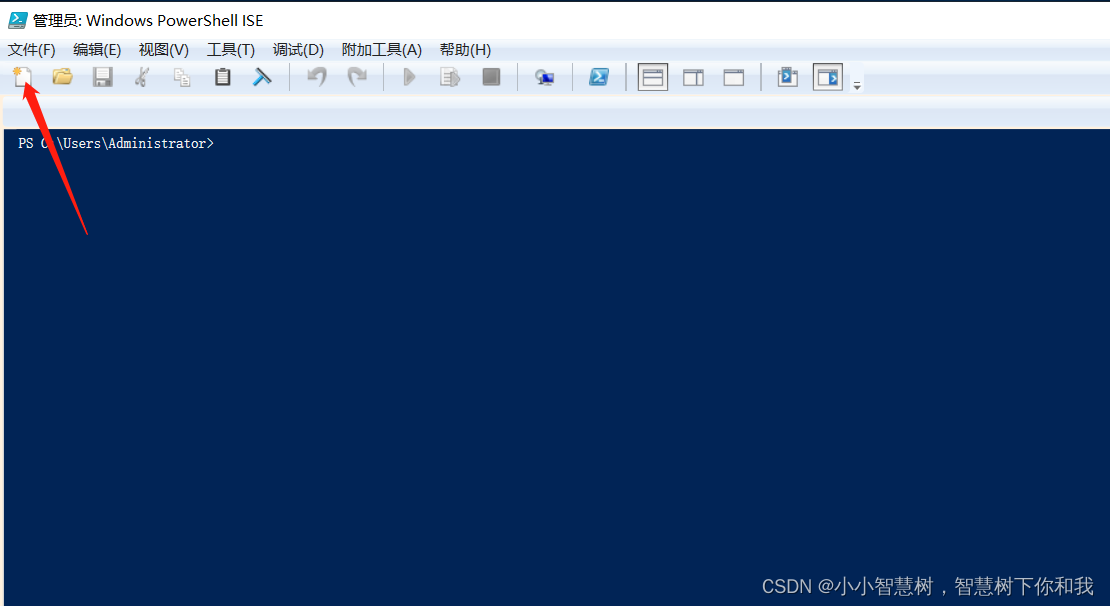This screenshot has width=1110, height=606.
Task: Create a new script with New icon
Action: pos(23,76)
